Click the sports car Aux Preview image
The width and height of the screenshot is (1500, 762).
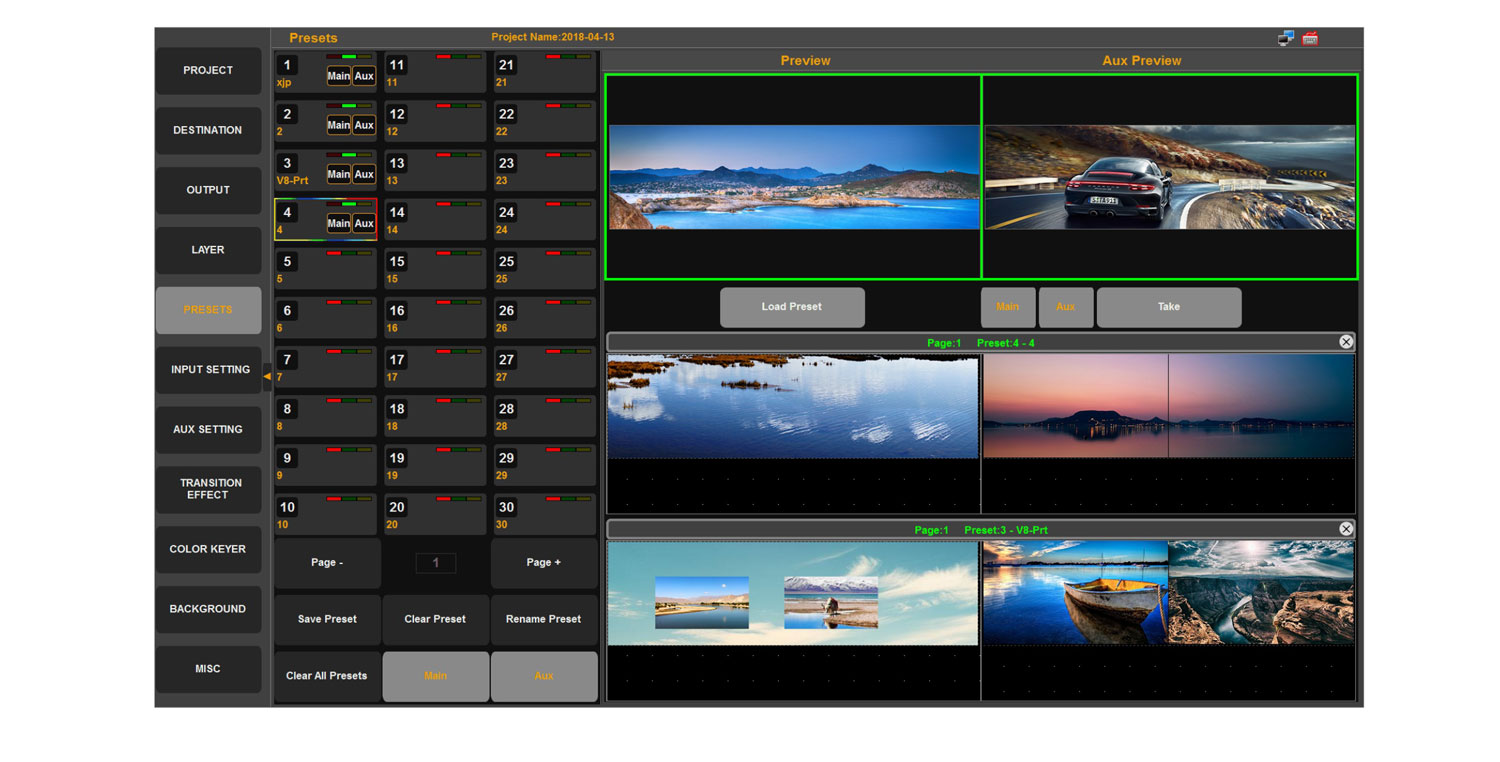[1169, 177]
